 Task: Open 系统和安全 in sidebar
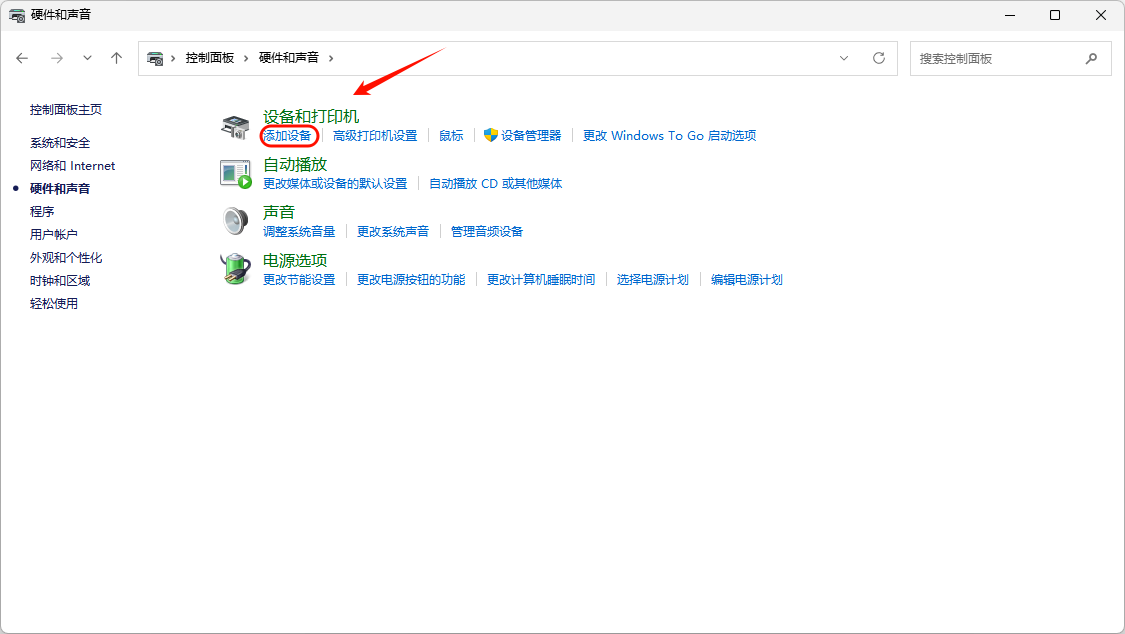(x=60, y=143)
